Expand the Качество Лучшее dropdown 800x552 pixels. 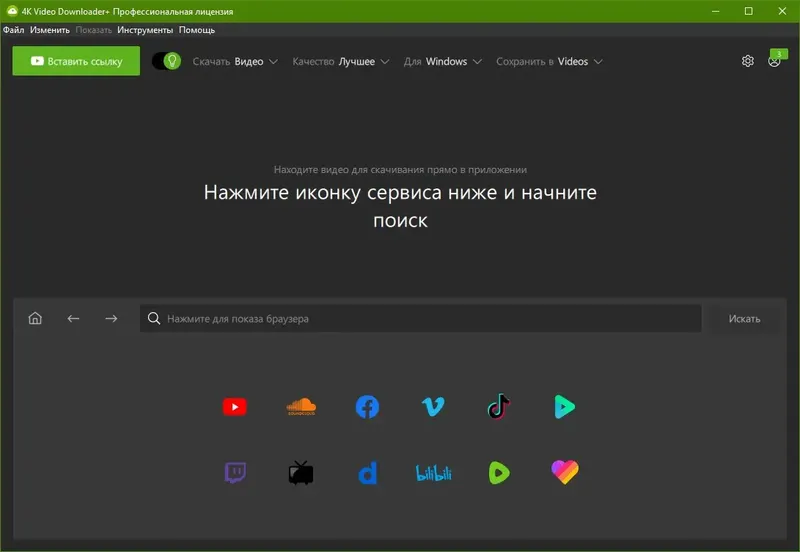(341, 62)
